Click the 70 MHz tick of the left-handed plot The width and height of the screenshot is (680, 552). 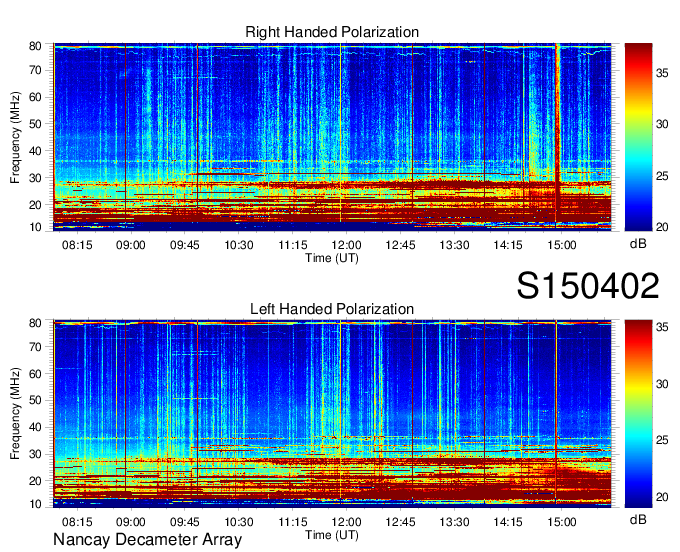35,347
